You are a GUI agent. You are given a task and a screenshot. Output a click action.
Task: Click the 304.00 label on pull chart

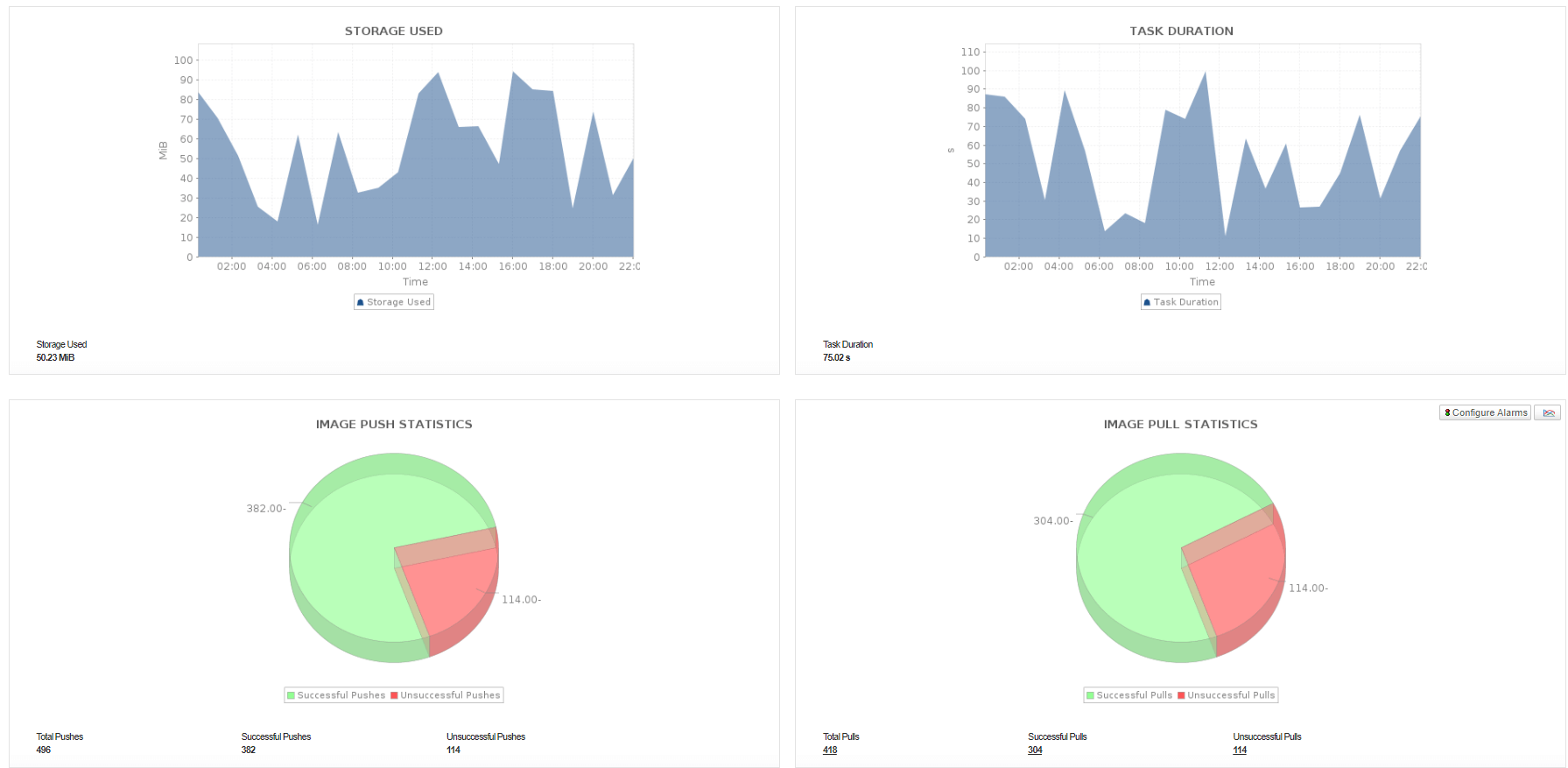click(x=1053, y=521)
